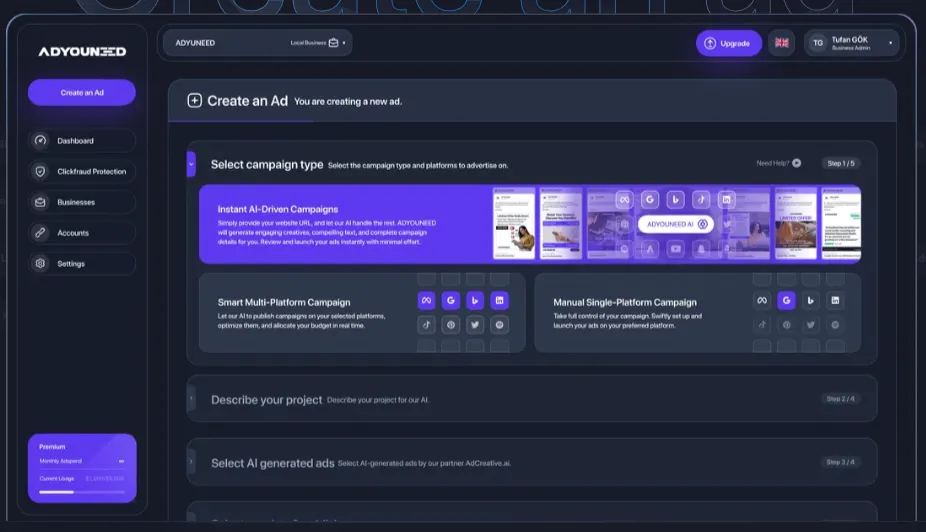Go to the Businesses page

(x=82, y=202)
